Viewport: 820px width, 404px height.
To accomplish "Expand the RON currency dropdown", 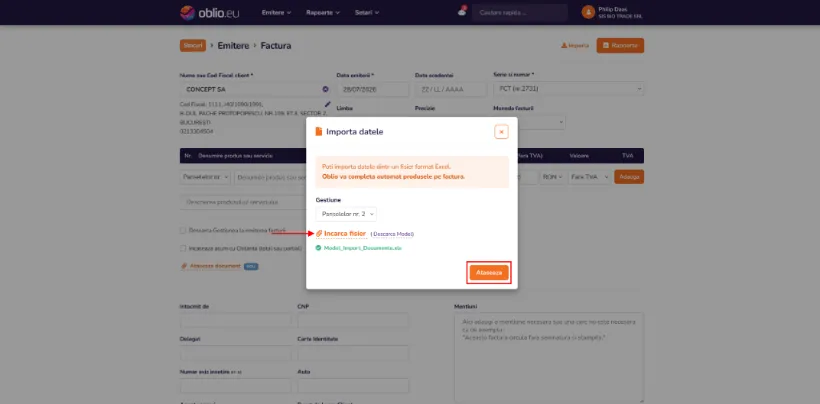I will (552, 177).
